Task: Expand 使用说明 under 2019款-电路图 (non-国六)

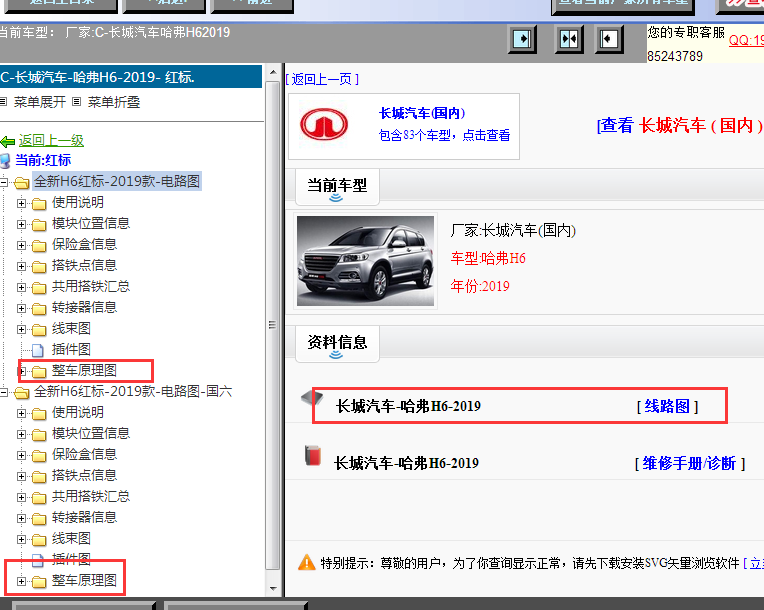Action: (x=21, y=203)
